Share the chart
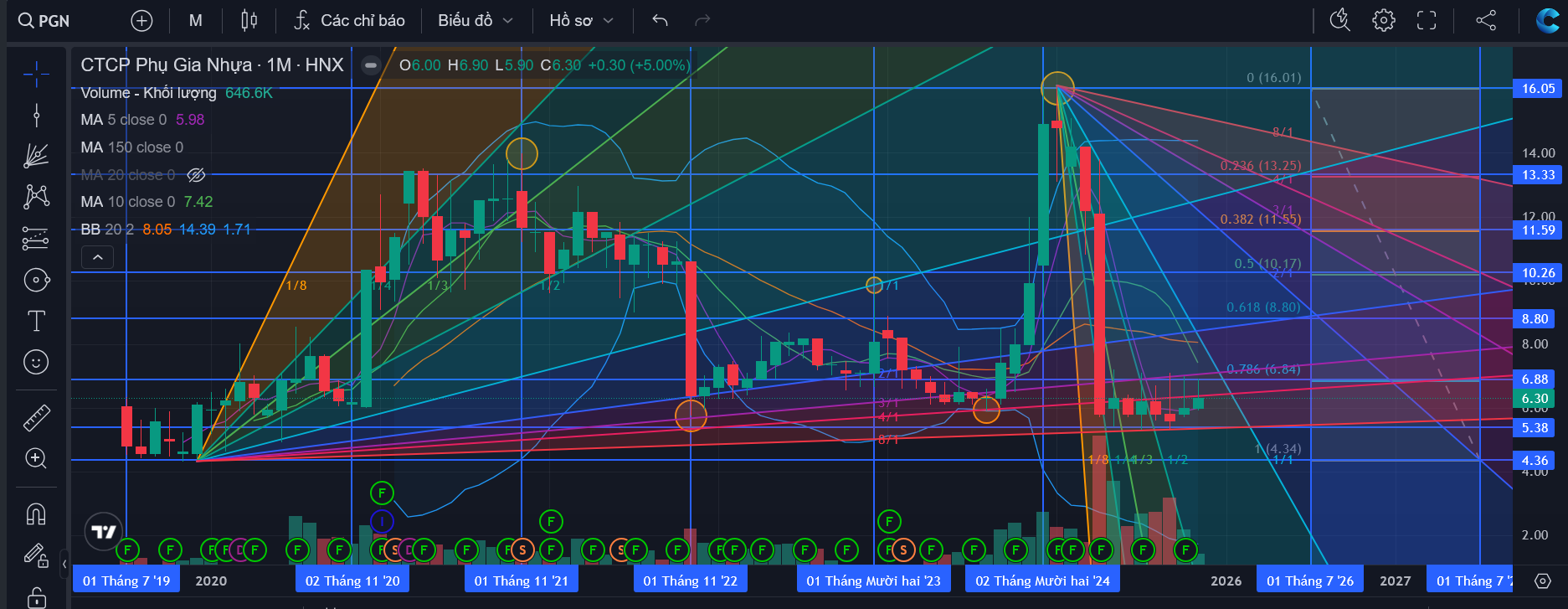The width and height of the screenshot is (1568, 609). tap(1486, 21)
